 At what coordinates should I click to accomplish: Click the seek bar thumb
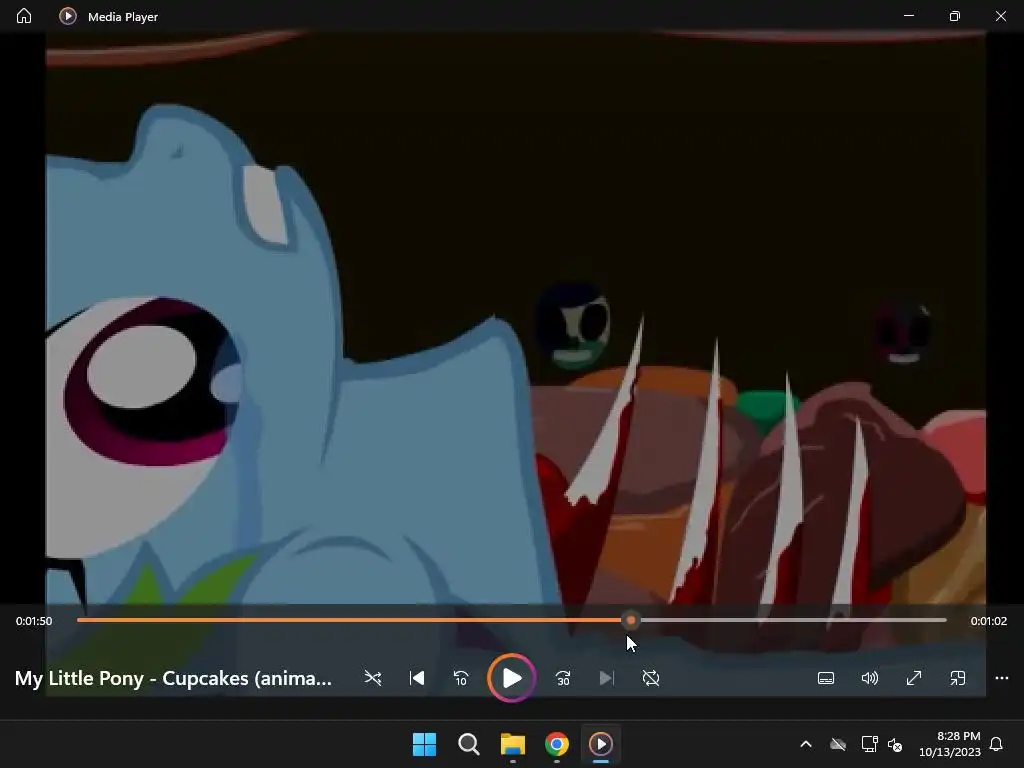coord(631,620)
